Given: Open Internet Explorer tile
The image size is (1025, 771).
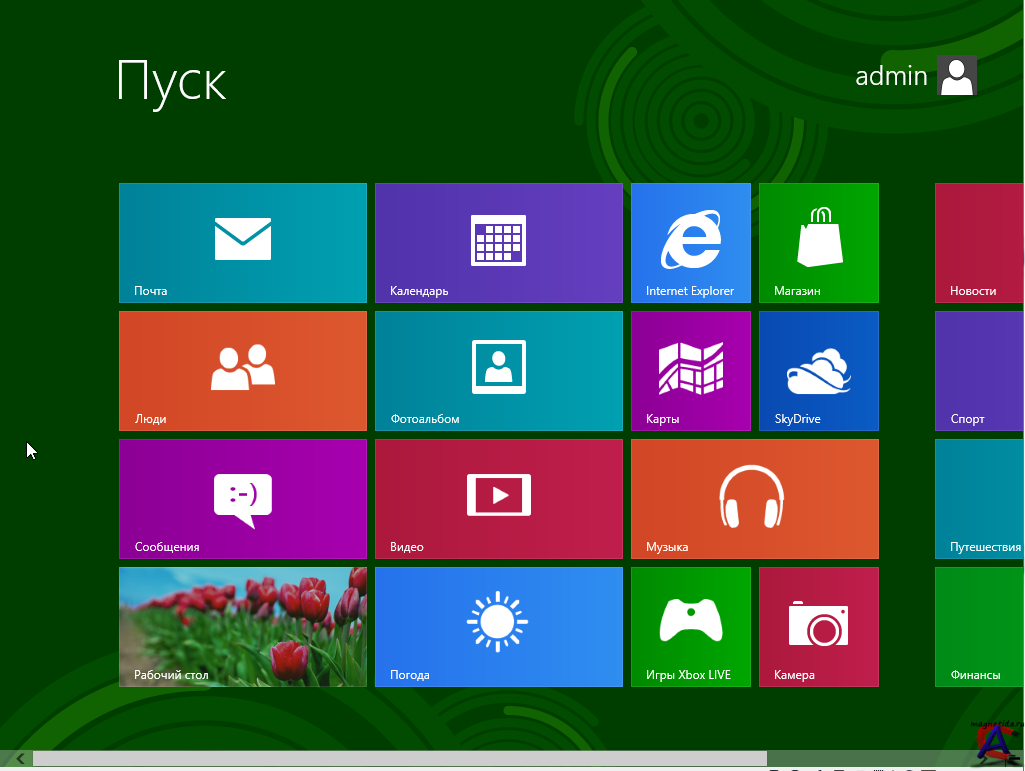Looking at the screenshot, I should 690,242.
